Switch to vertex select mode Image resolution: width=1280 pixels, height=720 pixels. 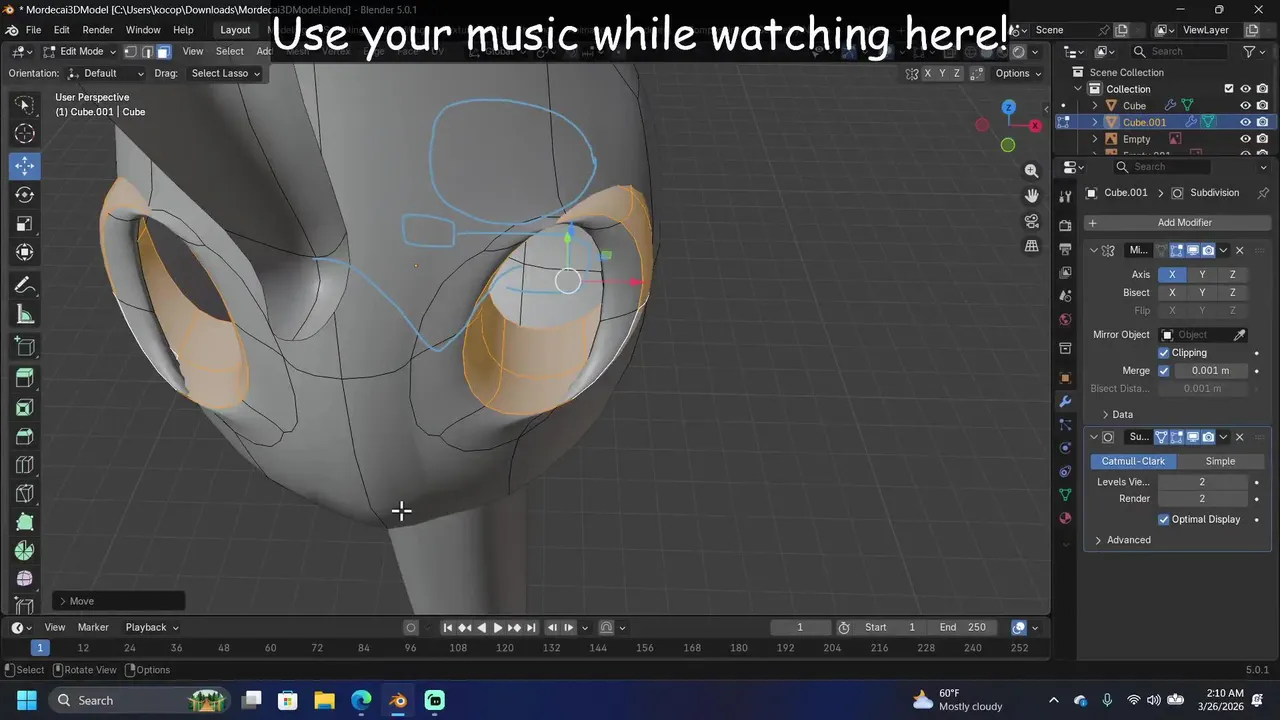pyautogui.click(x=130, y=52)
